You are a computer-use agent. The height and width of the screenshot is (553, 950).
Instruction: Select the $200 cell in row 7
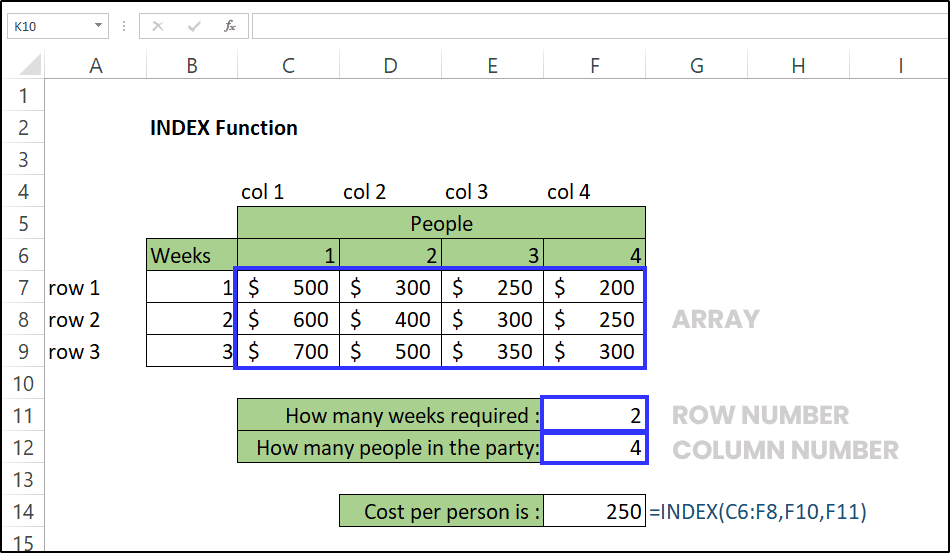pyautogui.click(x=594, y=287)
